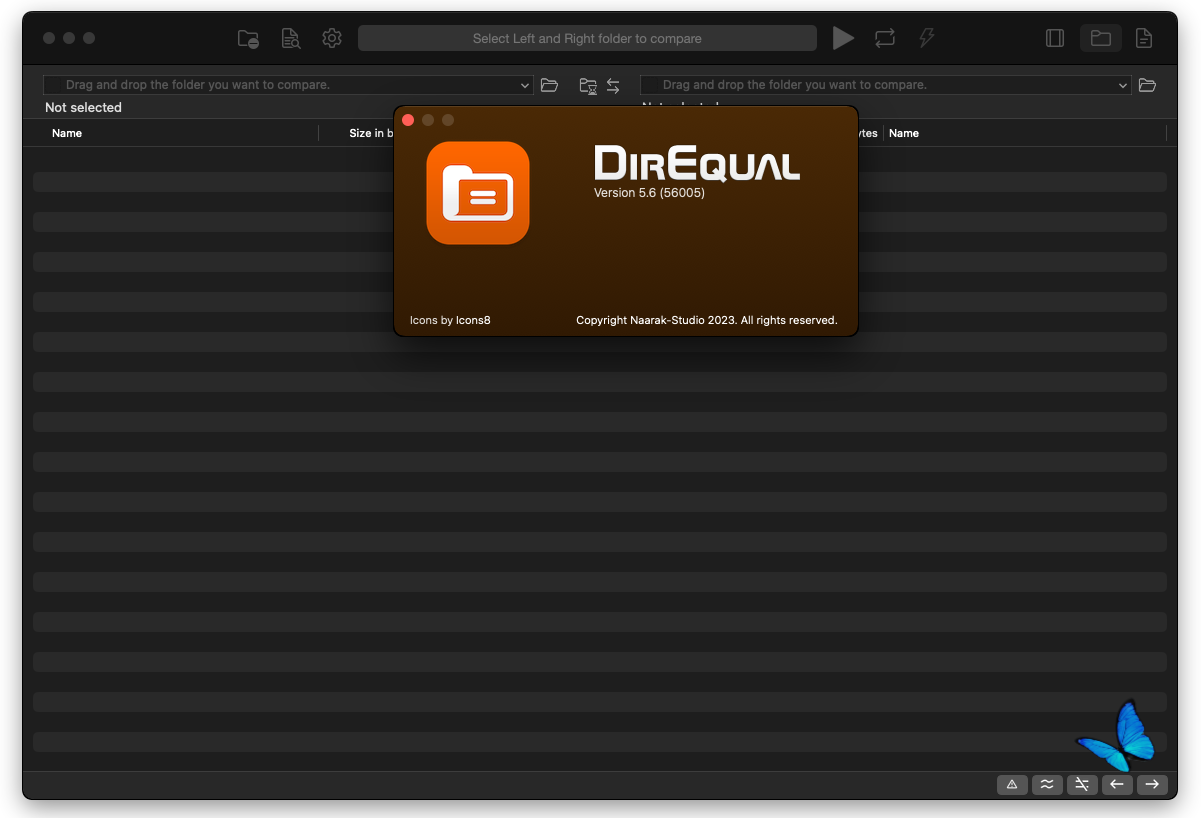The height and width of the screenshot is (818, 1201).
Task: Click the left pane Name column header
Action: (67, 133)
